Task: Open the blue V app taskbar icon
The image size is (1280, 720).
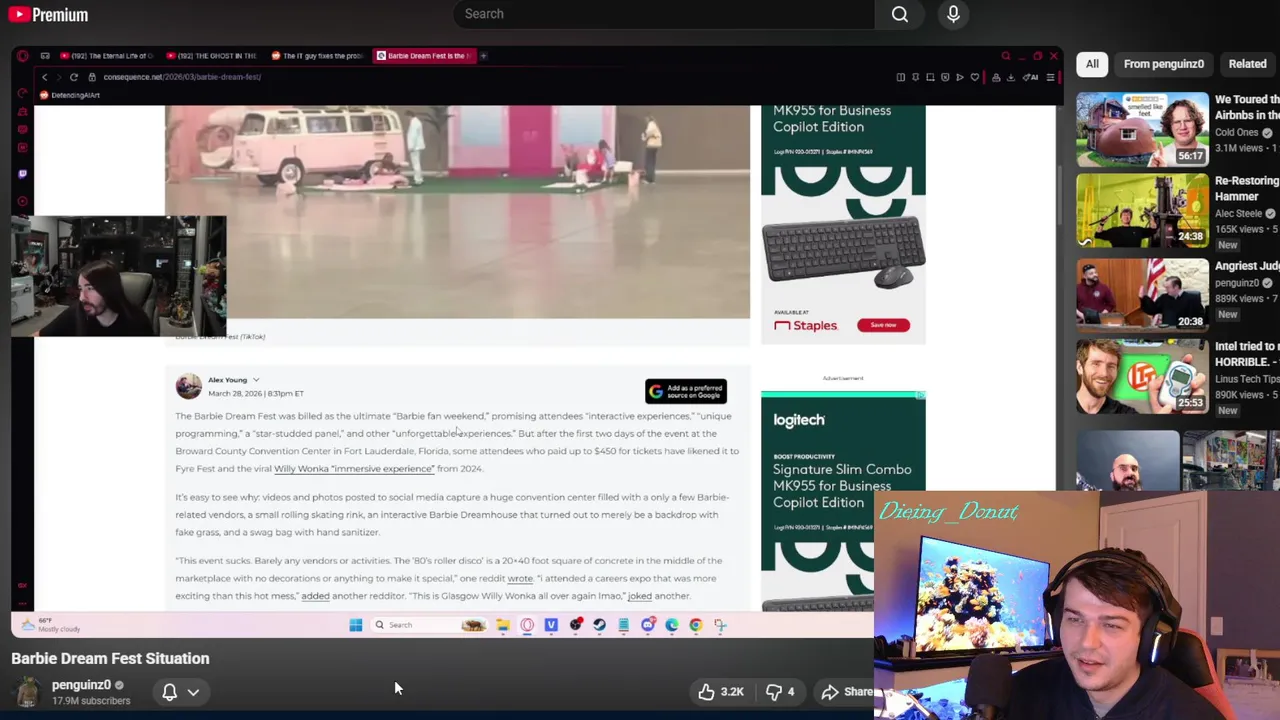Action: click(551, 625)
